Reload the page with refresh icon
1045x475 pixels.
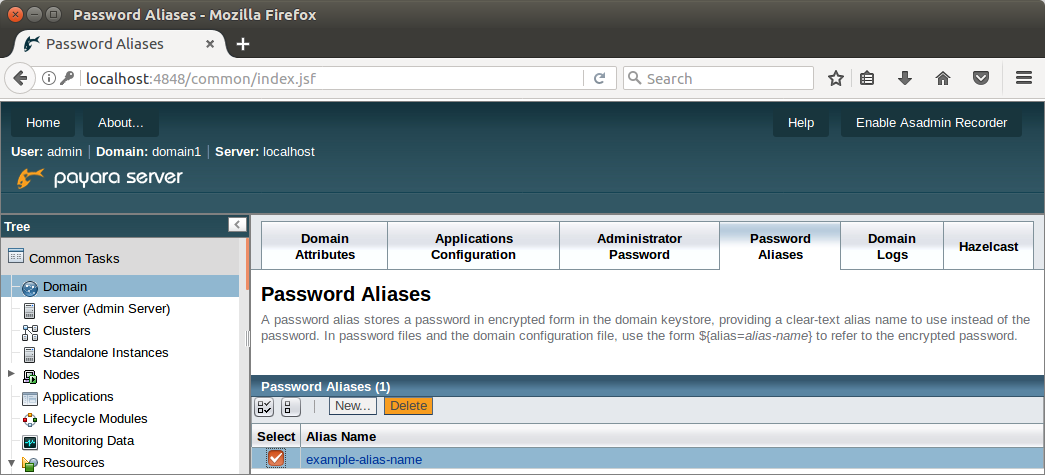pyautogui.click(x=600, y=78)
